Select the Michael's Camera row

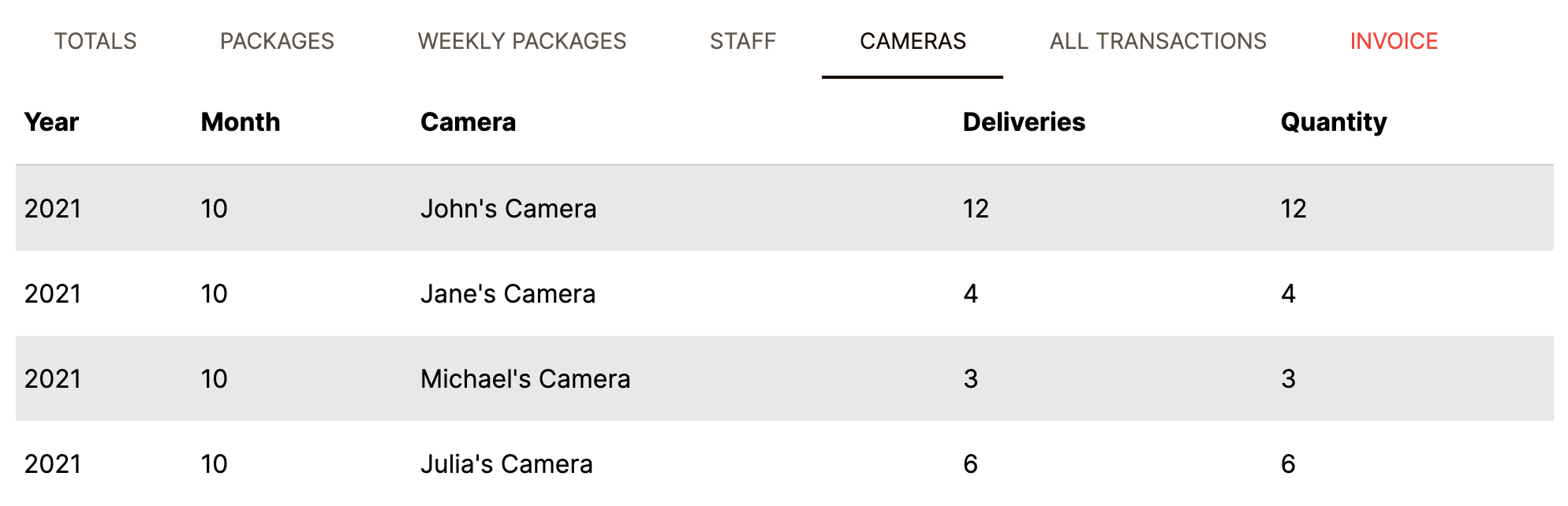pyautogui.click(x=785, y=378)
